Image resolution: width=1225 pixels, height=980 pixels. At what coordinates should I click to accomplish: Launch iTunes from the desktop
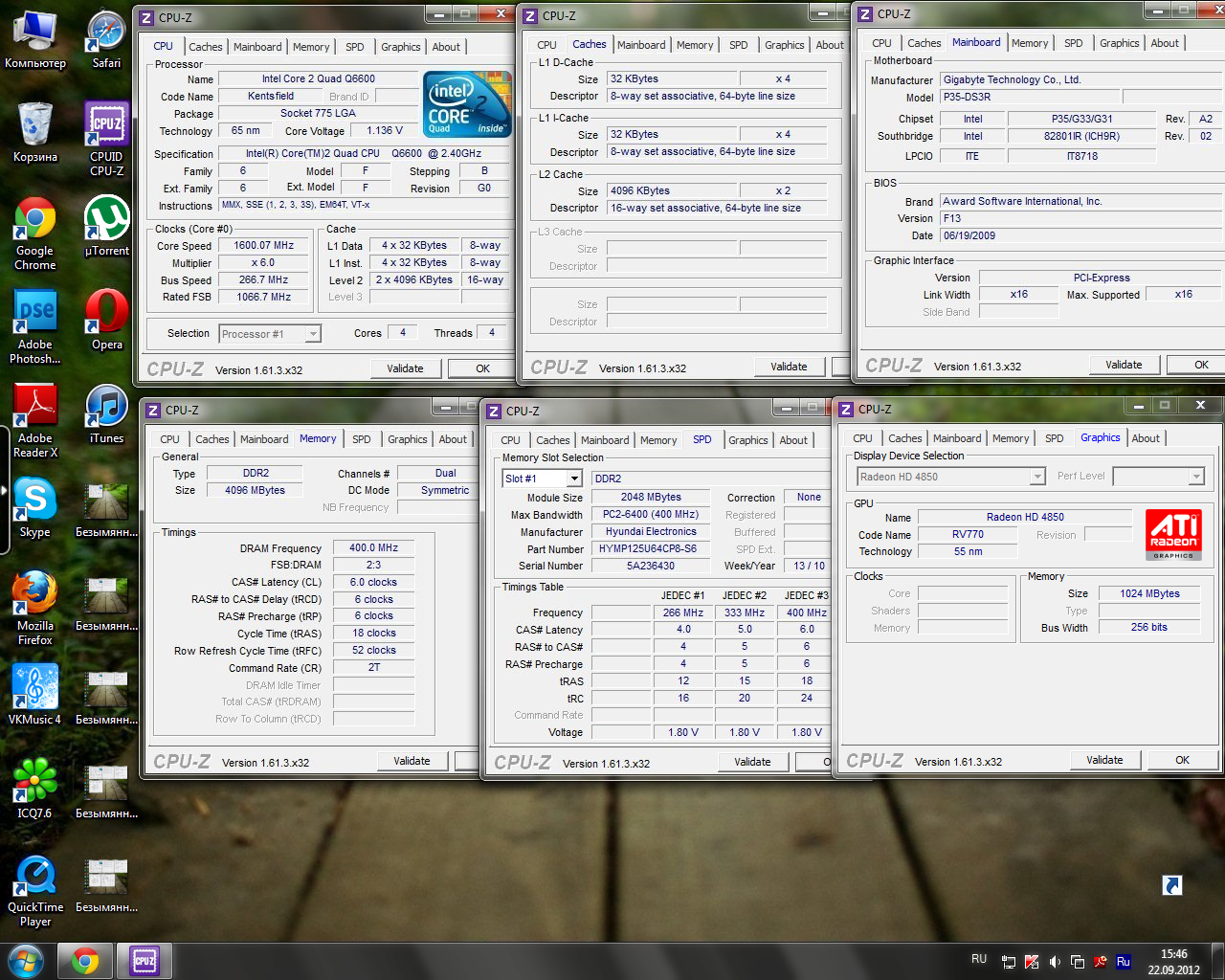[x=106, y=413]
